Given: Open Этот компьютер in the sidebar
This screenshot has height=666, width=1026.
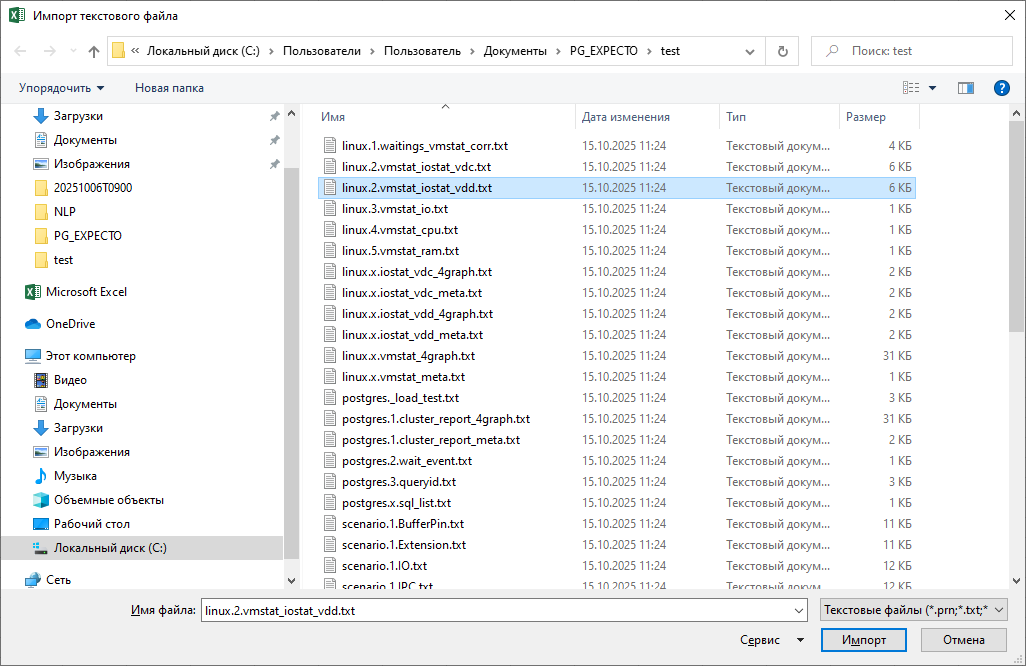Looking at the screenshot, I should tap(90, 356).
